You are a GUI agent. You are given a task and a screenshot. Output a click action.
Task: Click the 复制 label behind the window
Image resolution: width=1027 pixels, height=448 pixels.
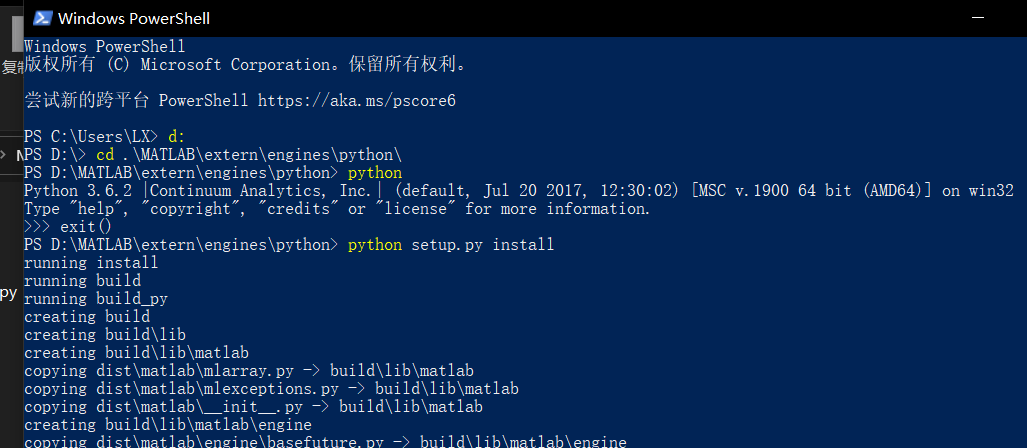12,67
